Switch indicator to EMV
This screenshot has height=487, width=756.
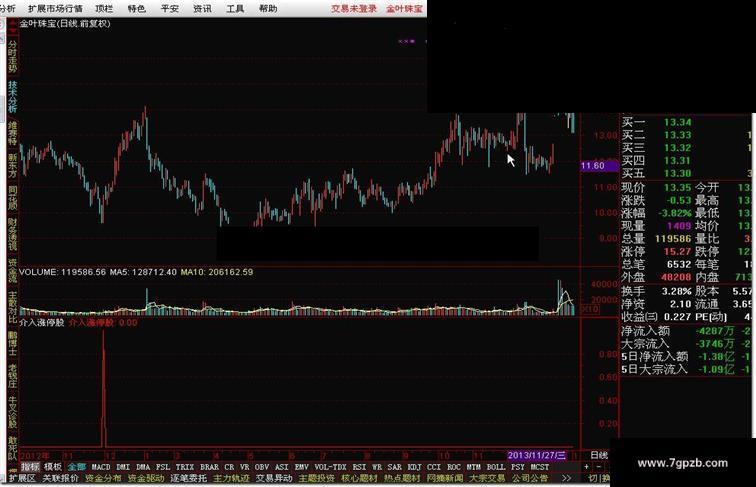click(302, 467)
